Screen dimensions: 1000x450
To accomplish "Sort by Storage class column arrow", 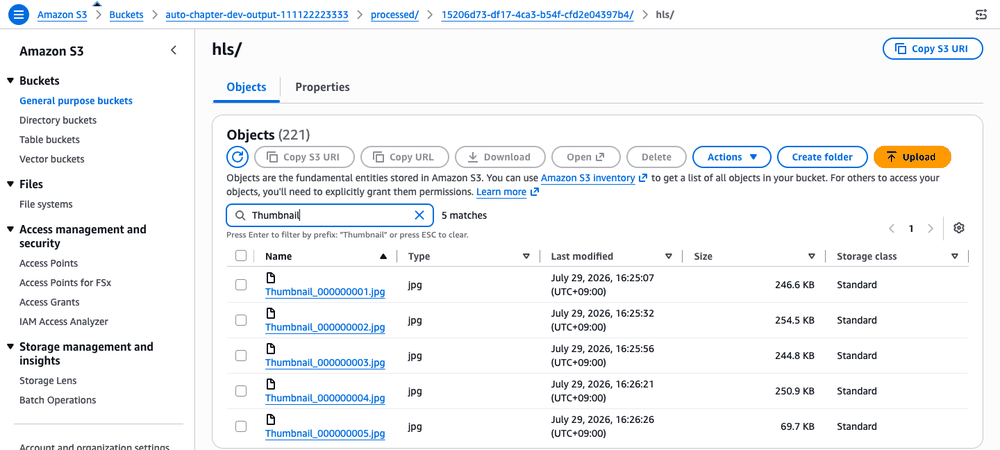I will (x=955, y=256).
